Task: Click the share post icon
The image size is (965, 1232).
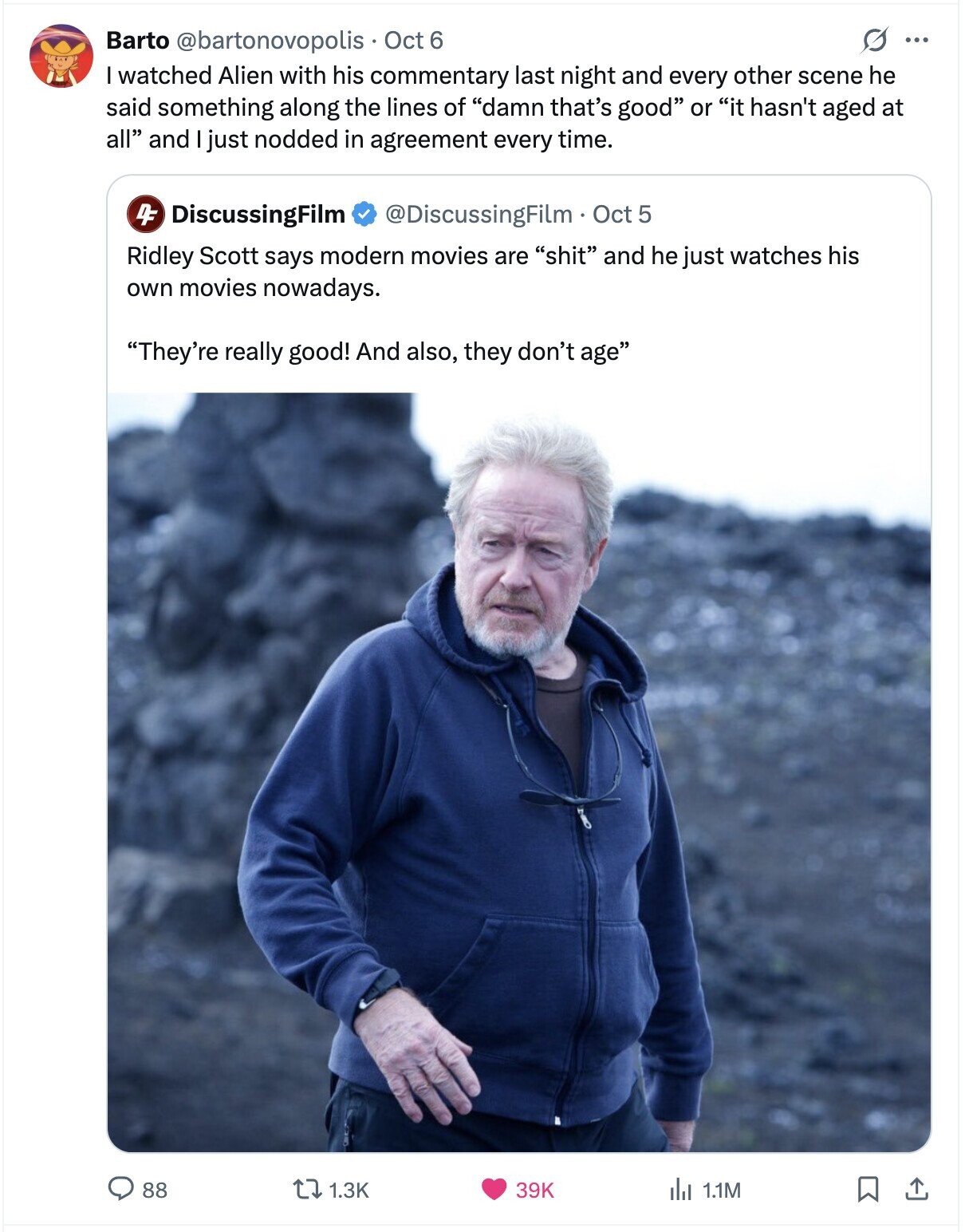Action: click(x=916, y=1190)
